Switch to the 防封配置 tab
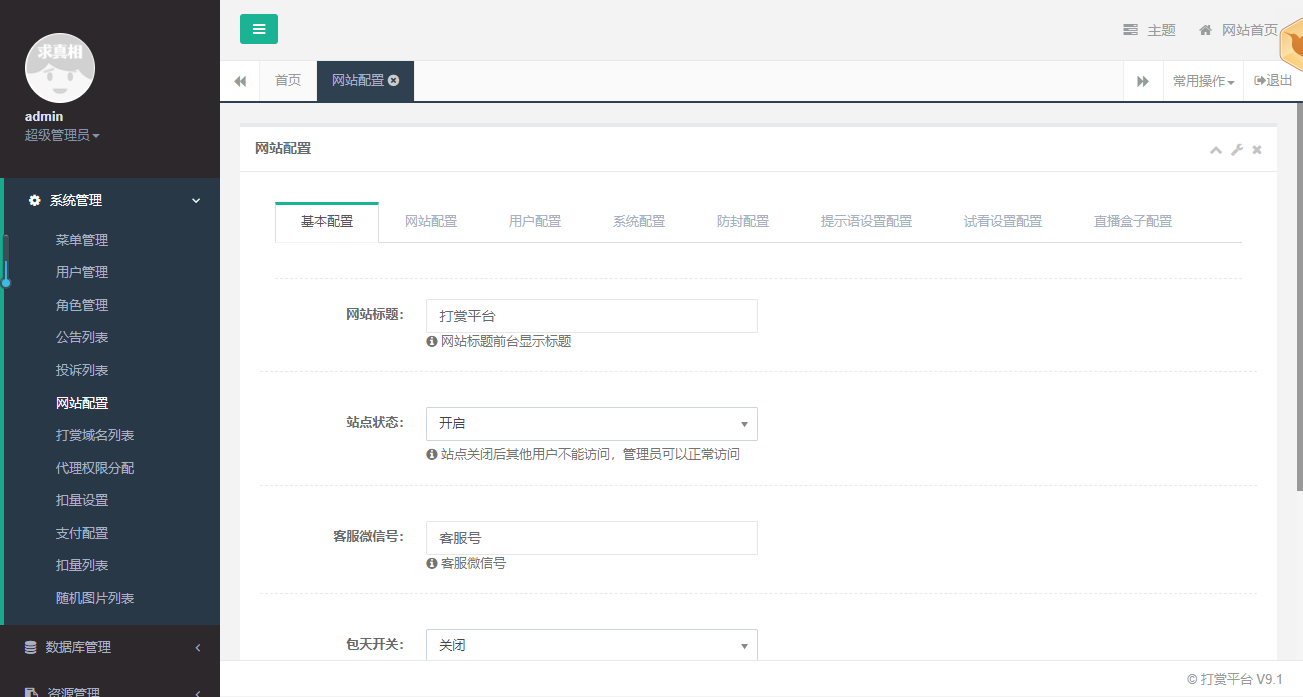 point(743,221)
